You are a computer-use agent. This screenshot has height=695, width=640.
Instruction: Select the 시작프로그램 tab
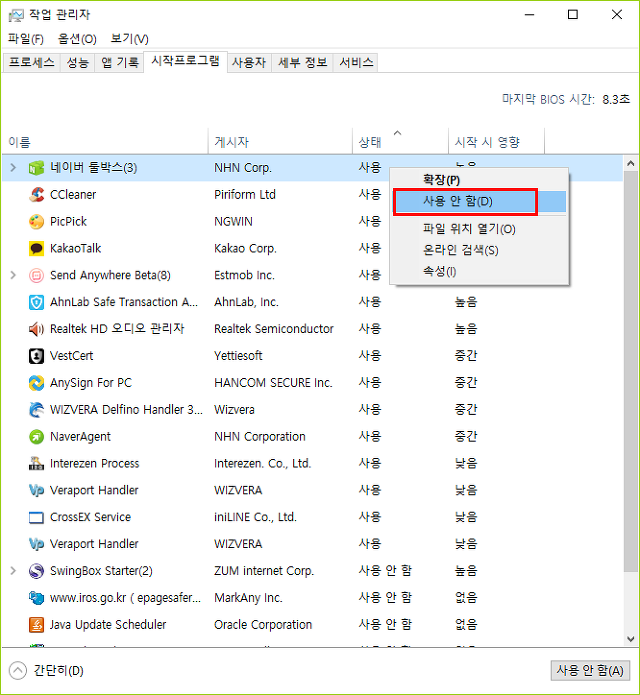(x=185, y=61)
